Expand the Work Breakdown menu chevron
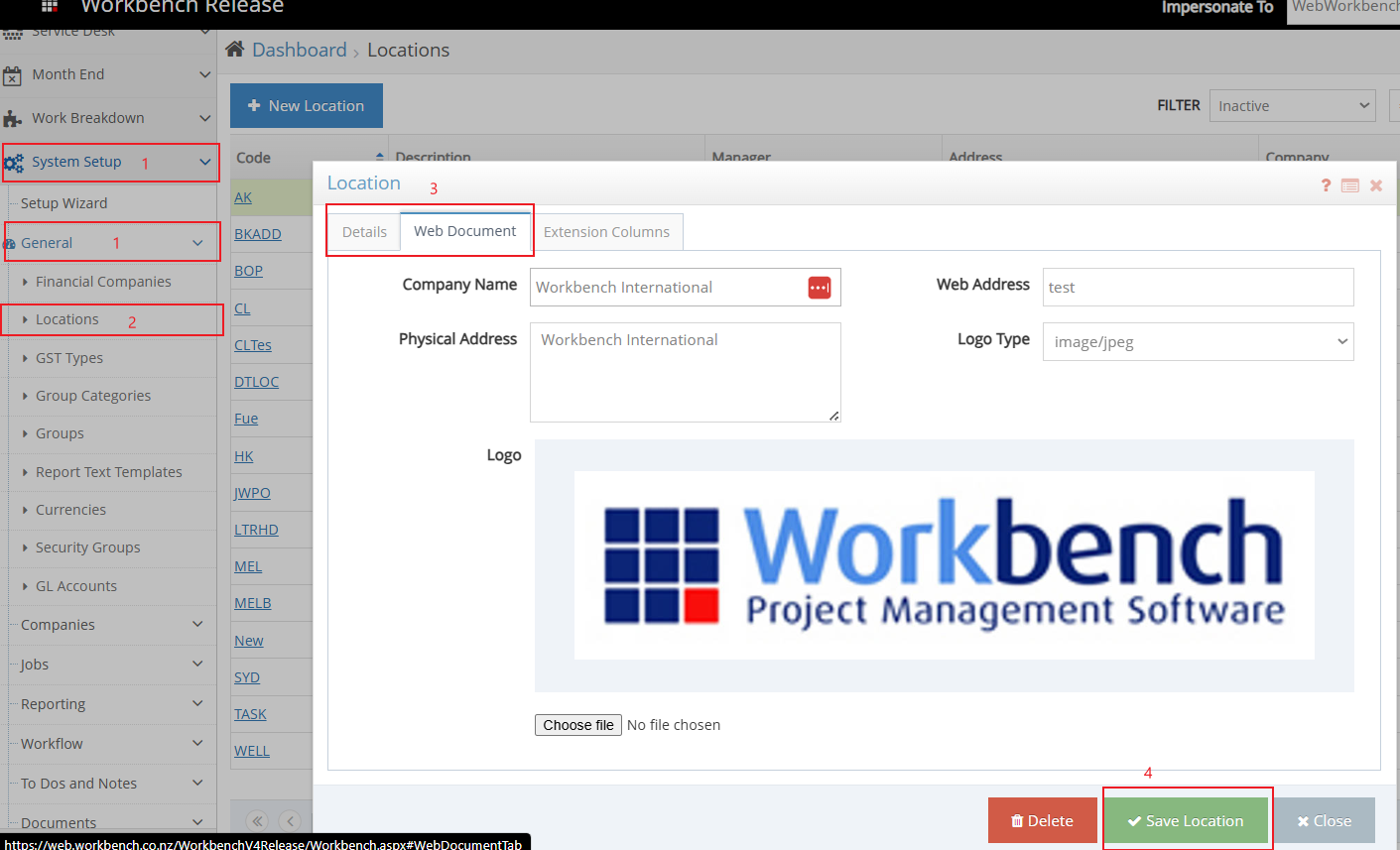Screen dimensions: 1400x850 [x=204, y=118]
